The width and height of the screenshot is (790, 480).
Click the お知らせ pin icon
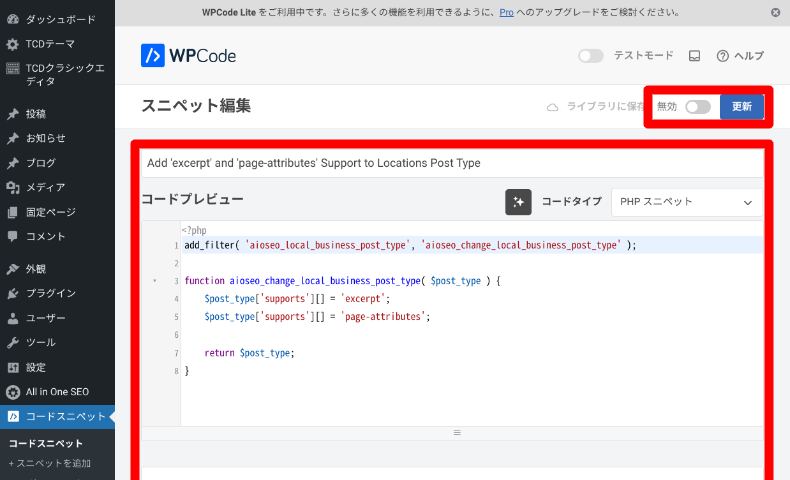coord(13,138)
